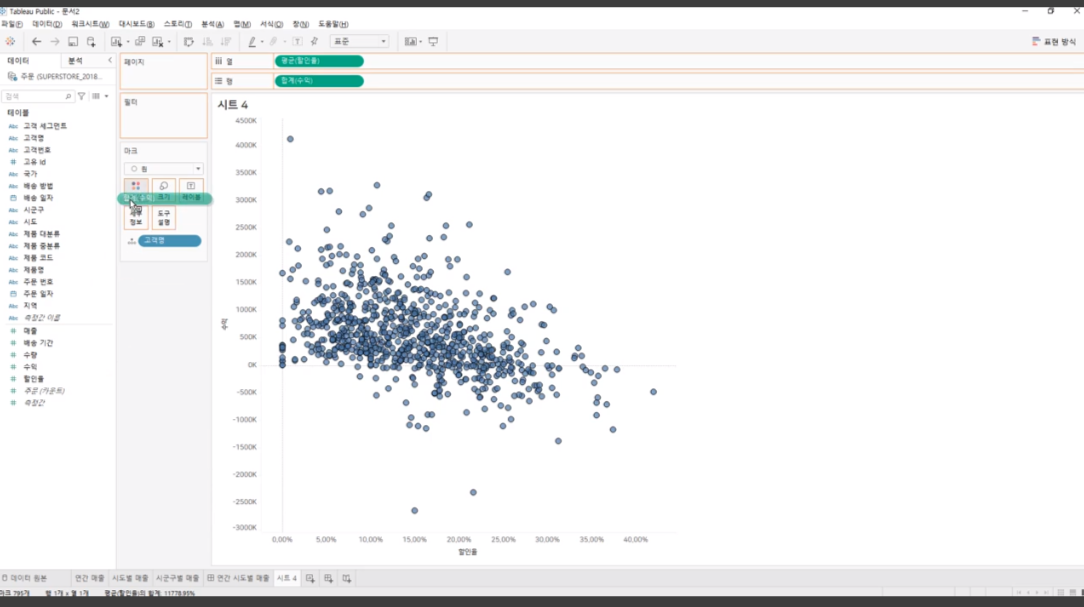This screenshot has width=1084, height=607.
Task: Open the 표준 view size dropdown
Action: (x=359, y=41)
